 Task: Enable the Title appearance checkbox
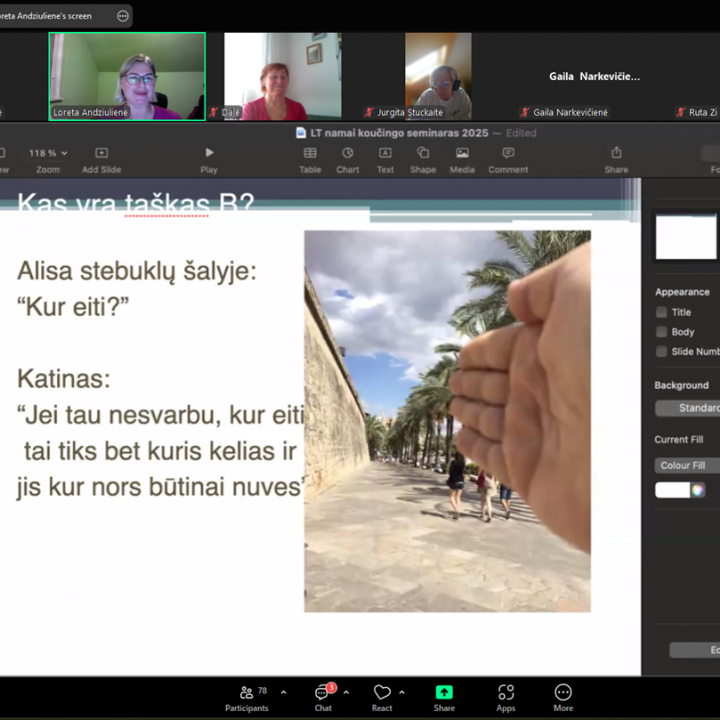(661, 312)
